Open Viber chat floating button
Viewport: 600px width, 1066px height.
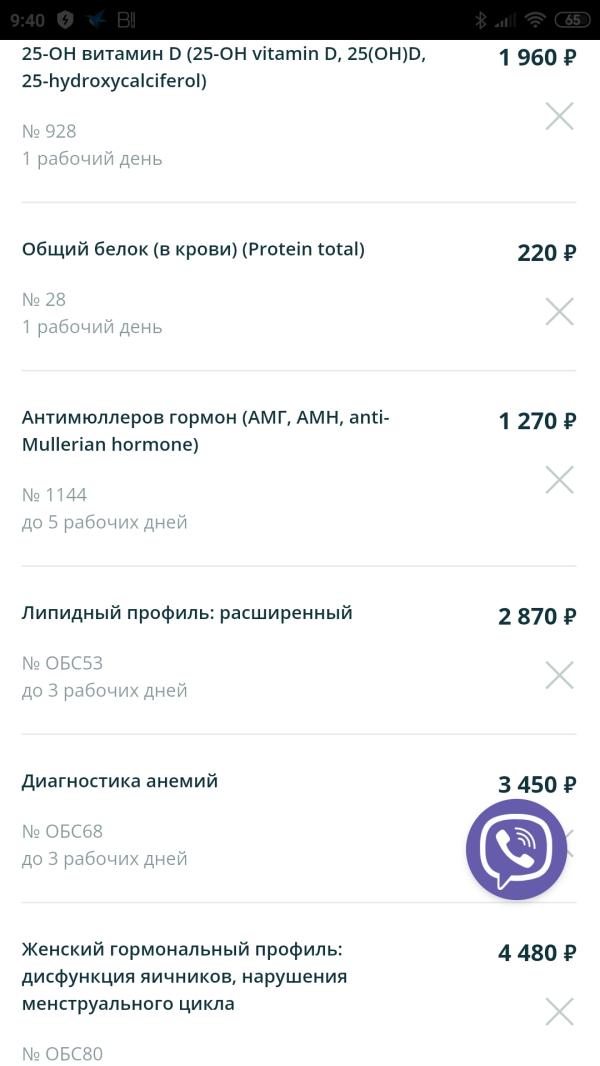(x=516, y=849)
